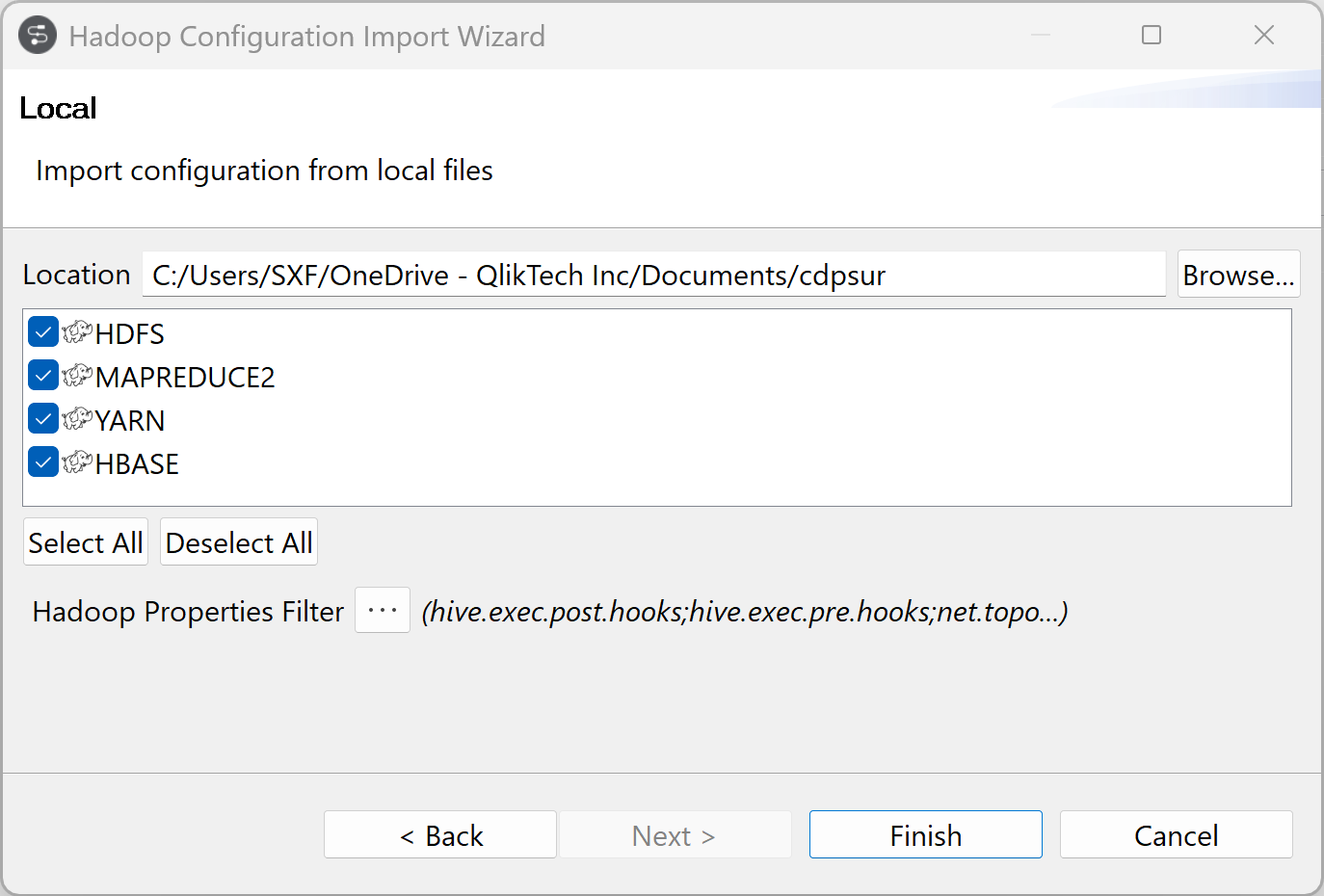This screenshot has width=1324, height=896.
Task: Click the wizard logo in the title bar
Action: point(37,36)
